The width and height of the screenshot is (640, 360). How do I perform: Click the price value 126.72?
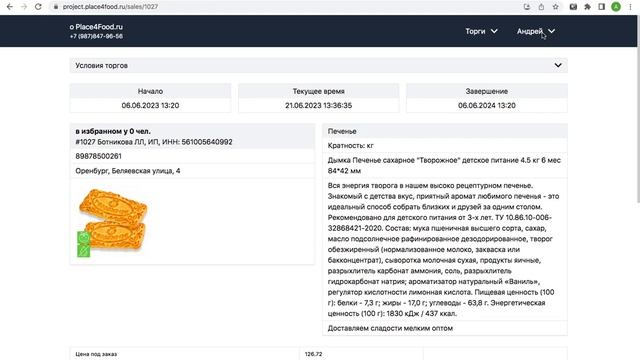click(x=313, y=354)
